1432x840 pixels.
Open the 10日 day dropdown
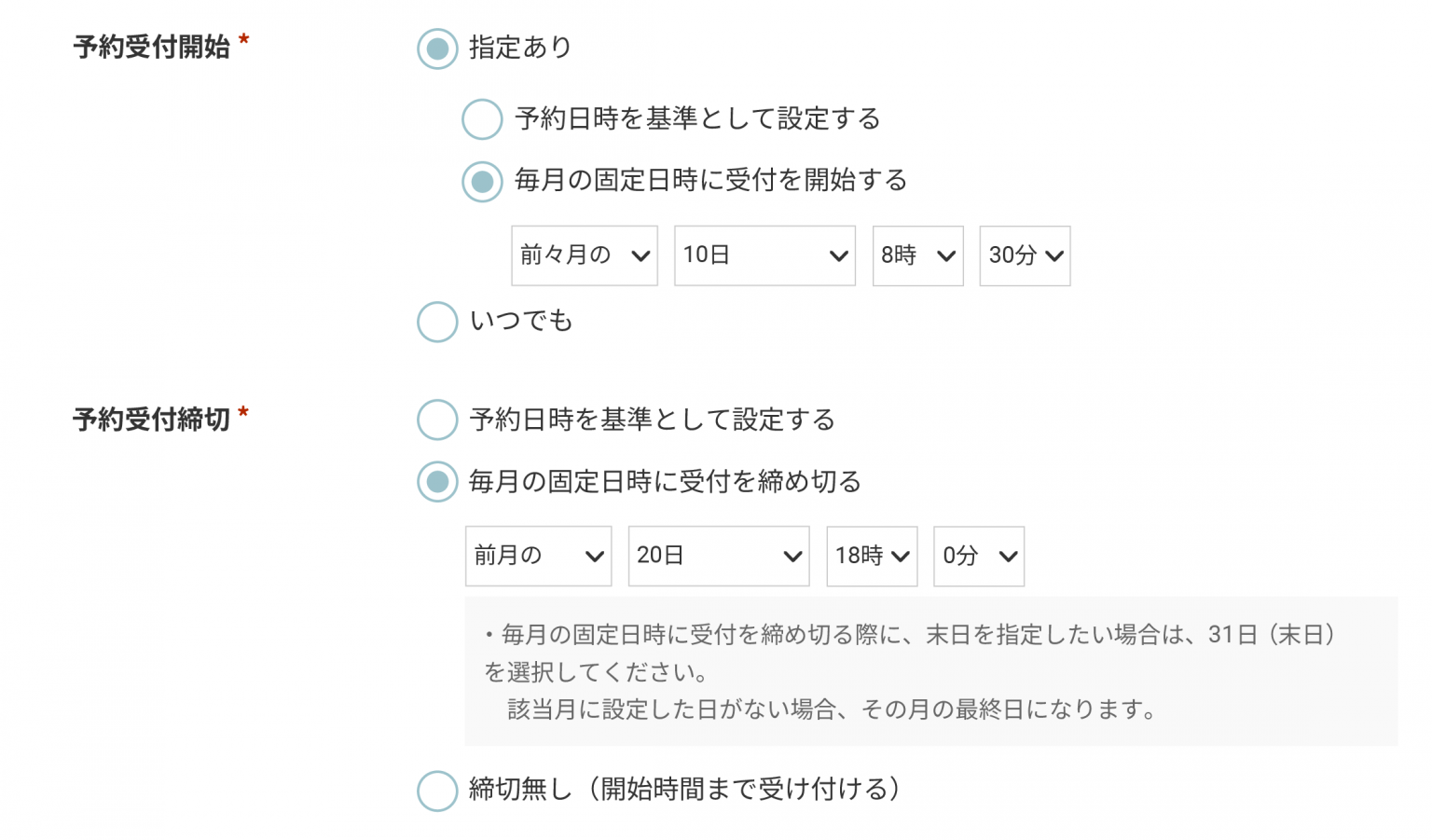(764, 255)
